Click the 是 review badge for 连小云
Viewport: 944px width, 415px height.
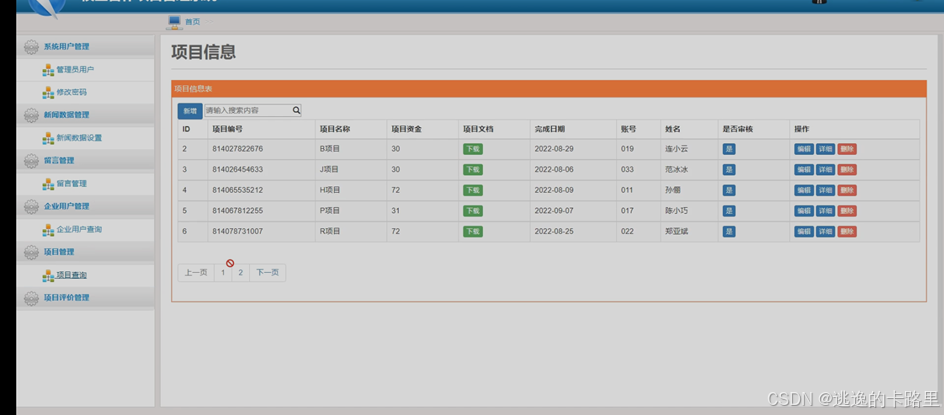point(729,149)
